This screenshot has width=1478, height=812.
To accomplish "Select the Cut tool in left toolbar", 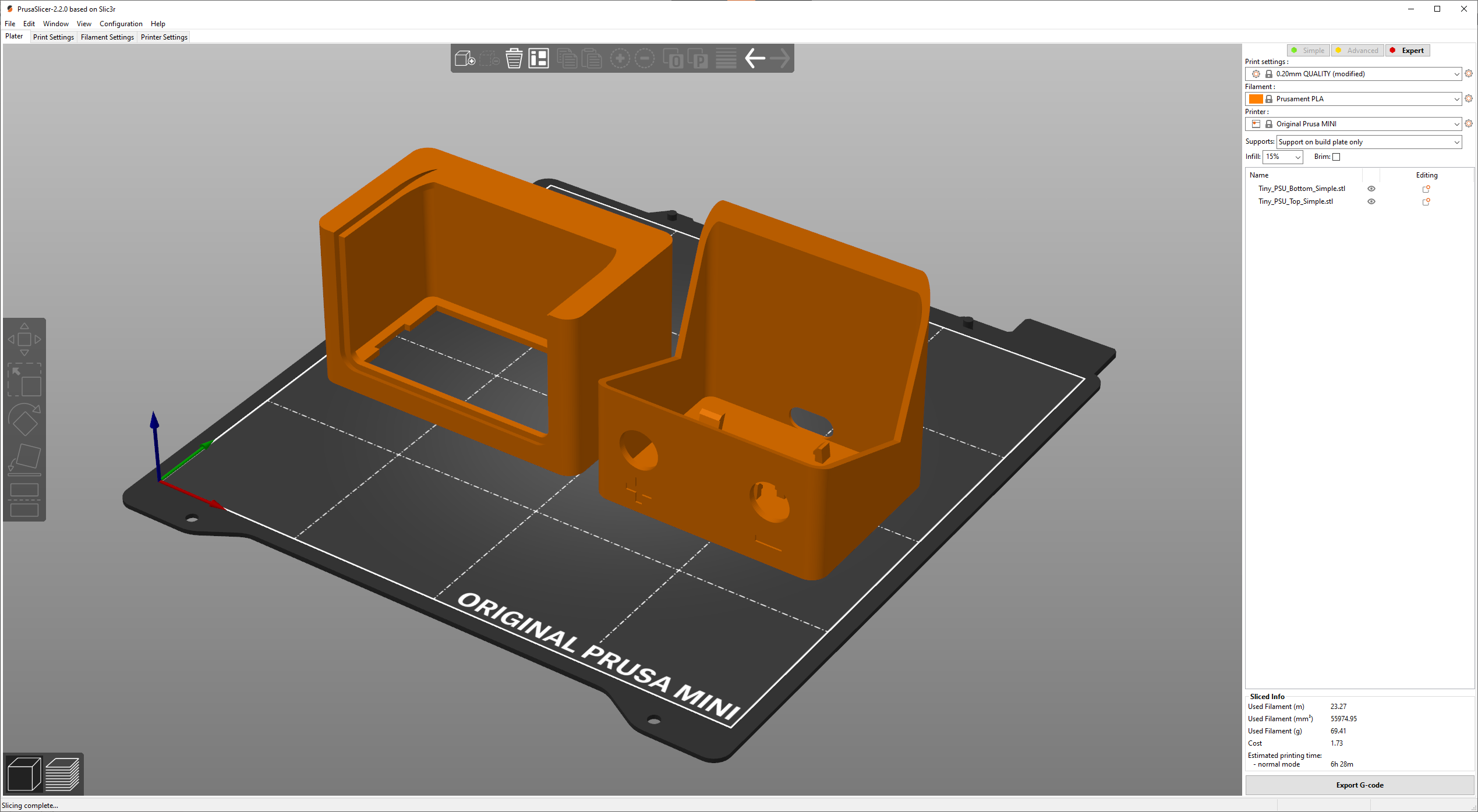I will (x=24, y=499).
